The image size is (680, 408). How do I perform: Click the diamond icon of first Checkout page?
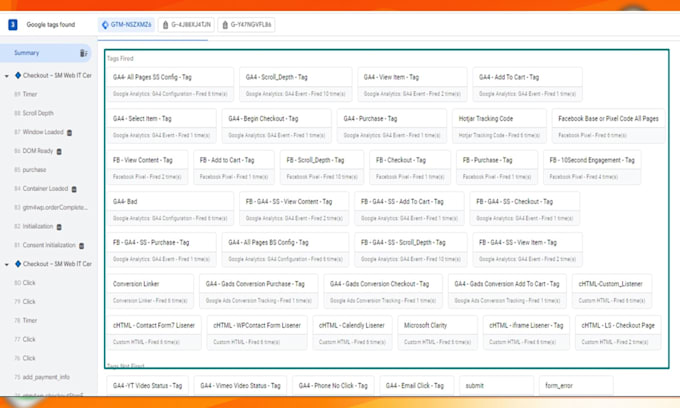click(x=18, y=75)
